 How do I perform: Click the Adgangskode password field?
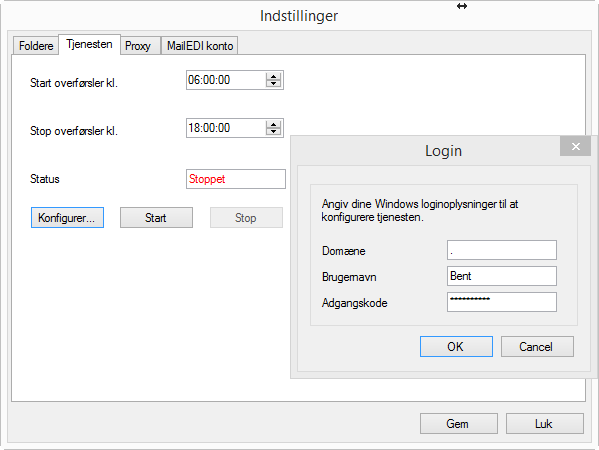click(502, 302)
